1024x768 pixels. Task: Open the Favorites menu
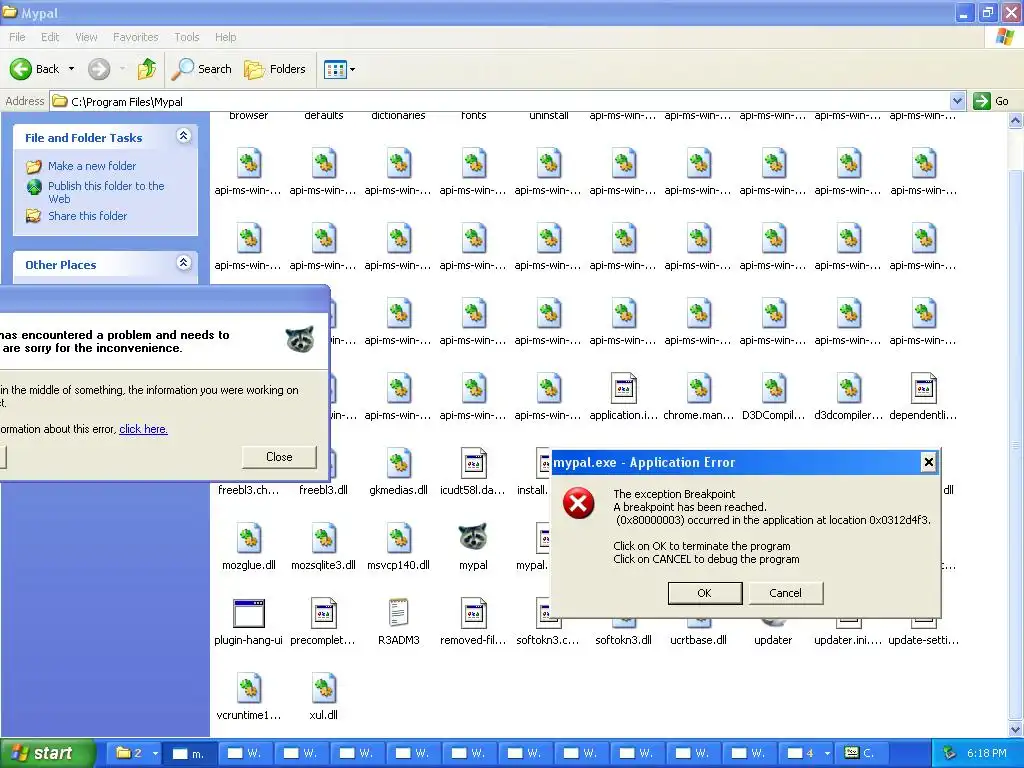click(x=136, y=37)
